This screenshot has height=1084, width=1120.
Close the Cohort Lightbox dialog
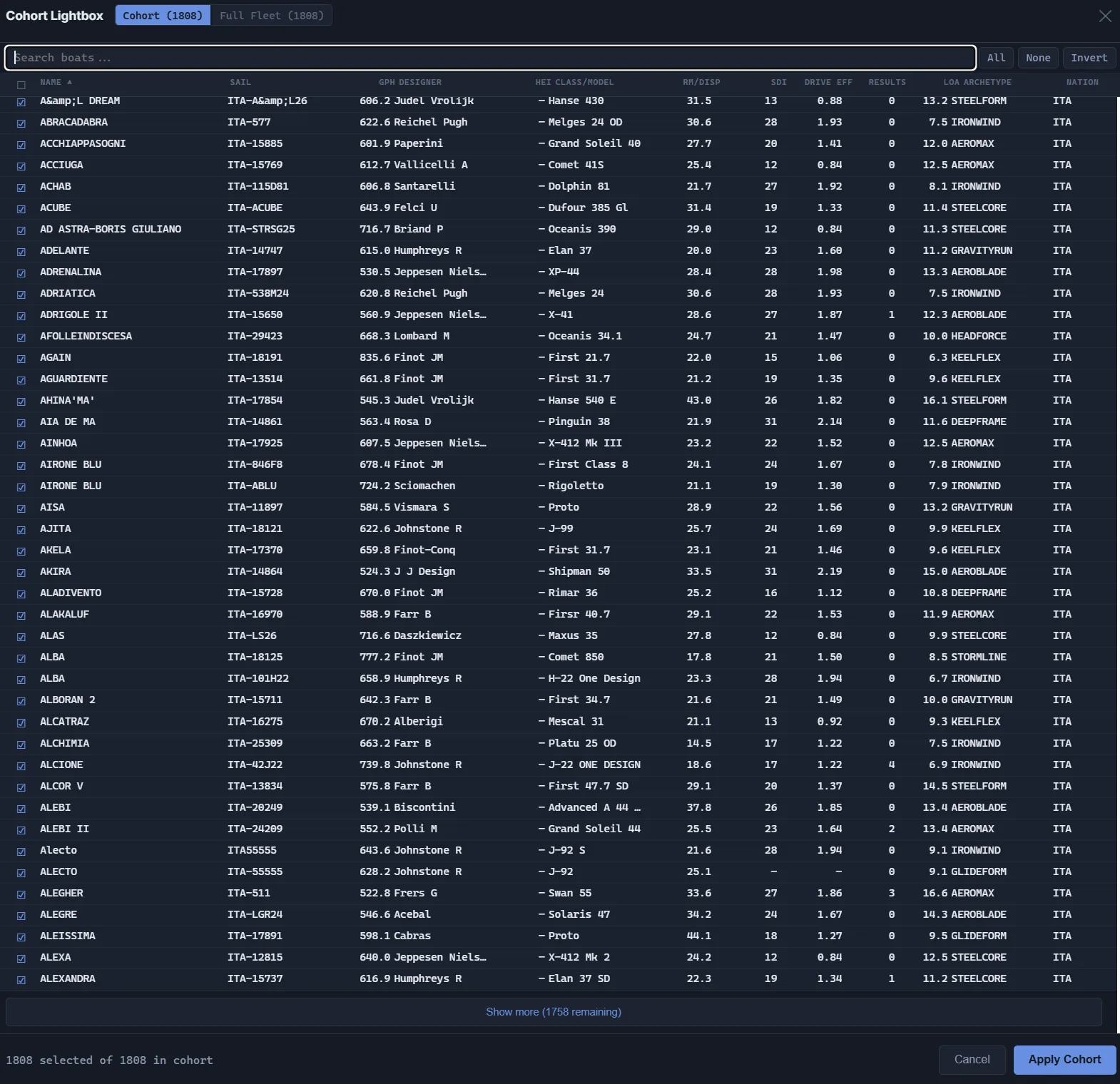(x=1105, y=16)
